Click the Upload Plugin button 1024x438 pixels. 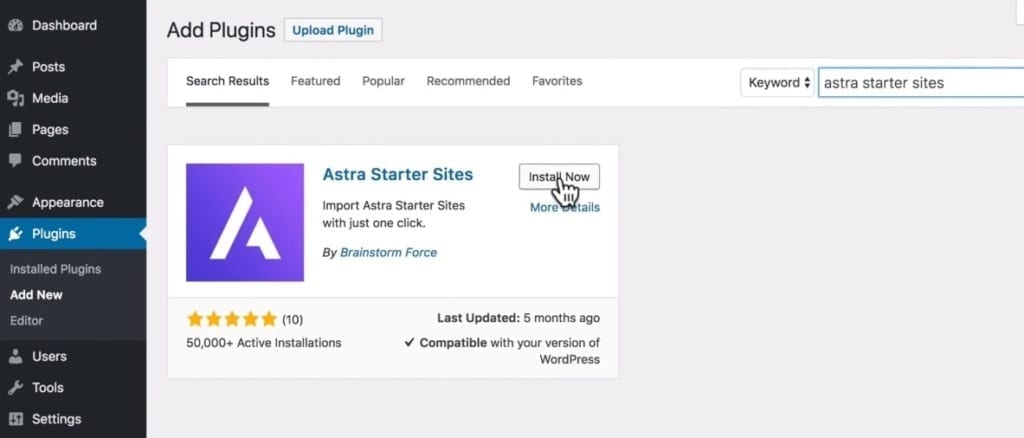[x=333, y=30]
